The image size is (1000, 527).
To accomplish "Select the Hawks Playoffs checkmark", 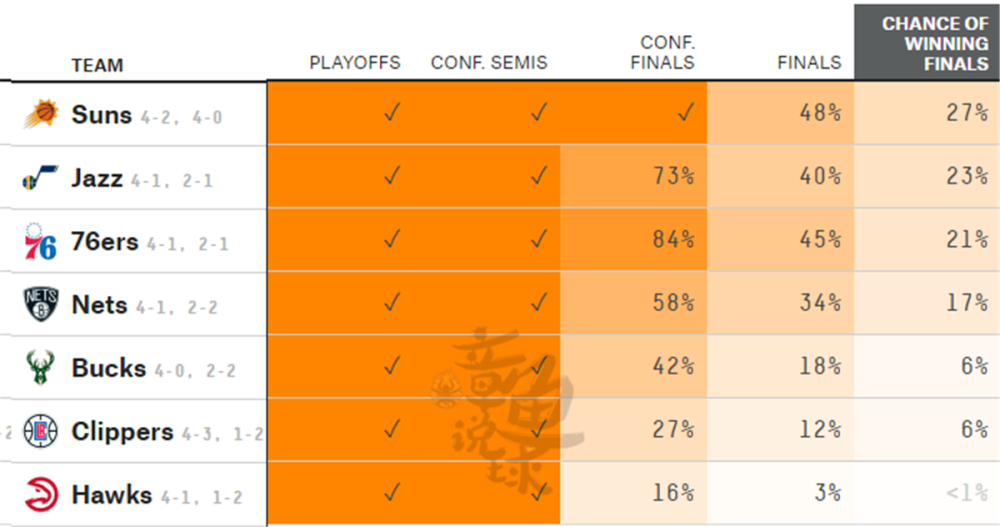I will coord(392,492).
